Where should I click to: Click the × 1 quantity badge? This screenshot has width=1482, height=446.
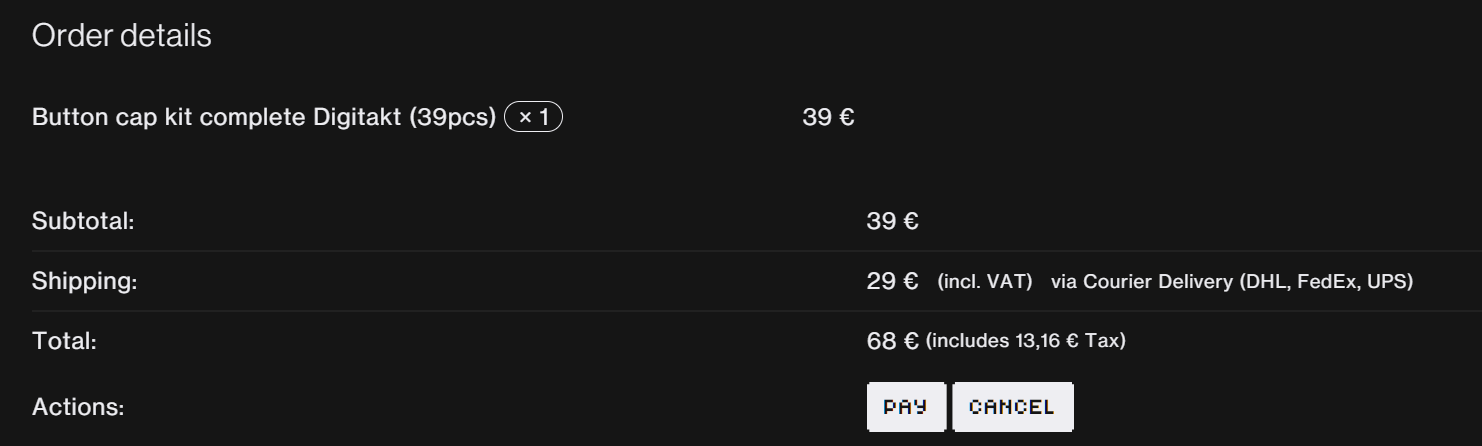tap(534, 117)
